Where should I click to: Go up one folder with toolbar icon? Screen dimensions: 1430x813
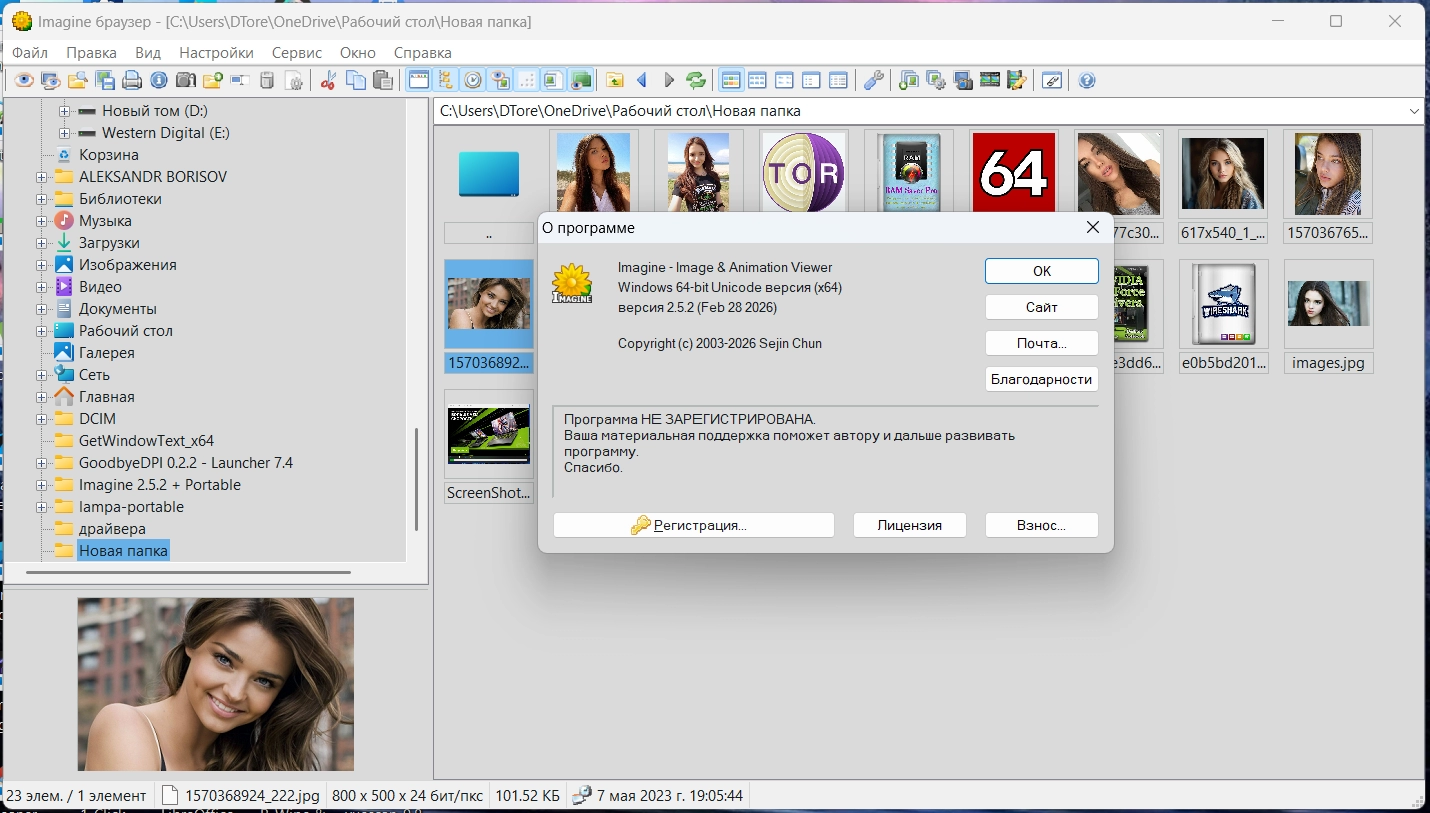pyautogui.click(x=614, y=81)
